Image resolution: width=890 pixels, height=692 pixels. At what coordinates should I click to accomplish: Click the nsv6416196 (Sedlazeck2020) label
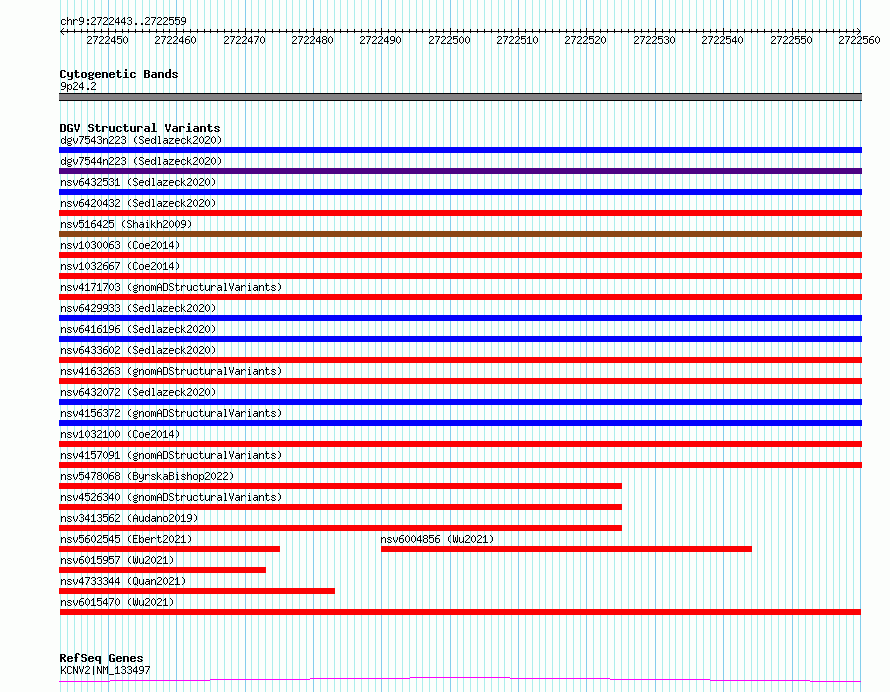click(x=138, y=329)
